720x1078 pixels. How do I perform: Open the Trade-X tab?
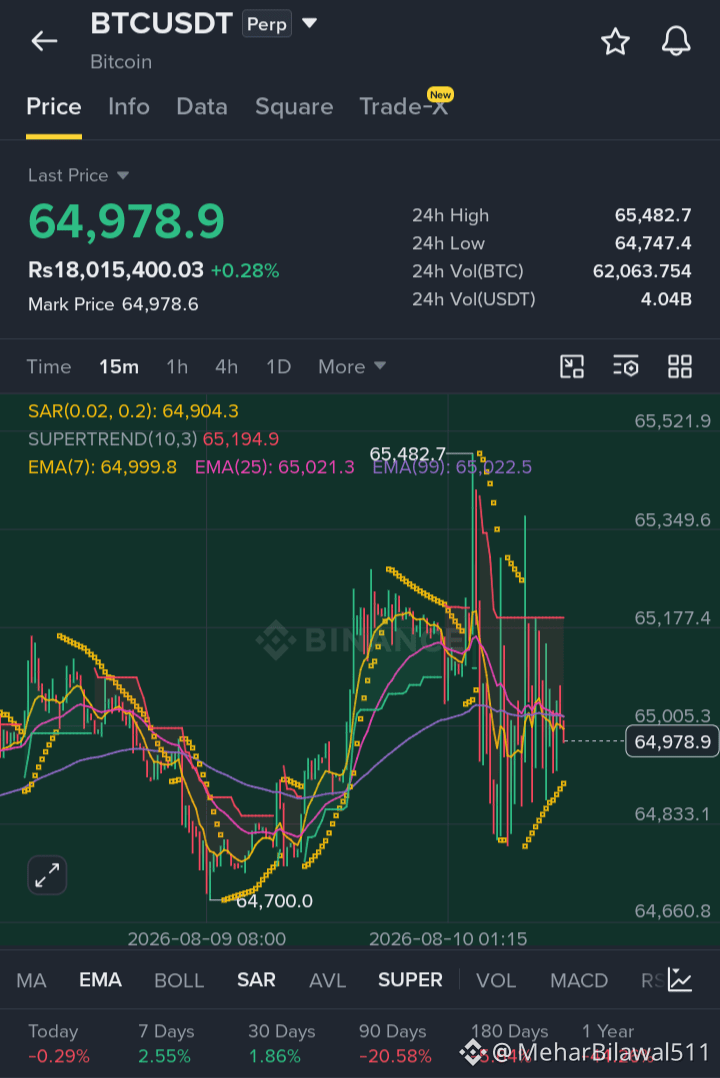coord(404,105)
